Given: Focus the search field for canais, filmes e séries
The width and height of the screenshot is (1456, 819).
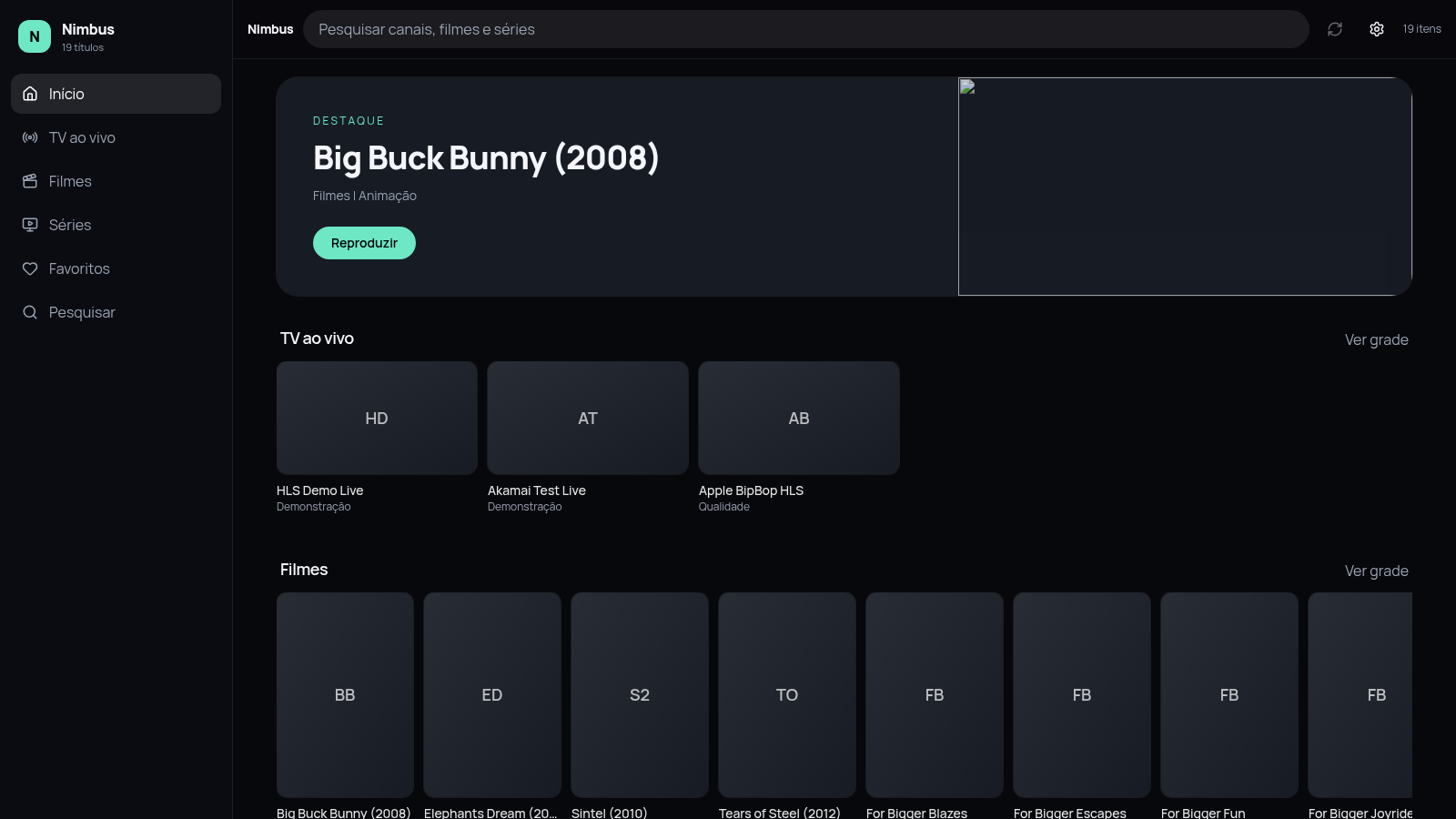Looking at the screenshot, I should pos(805,29).
